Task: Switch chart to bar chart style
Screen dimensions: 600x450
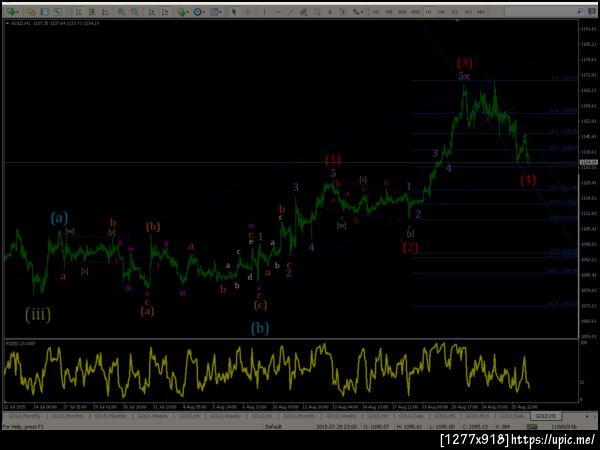Action: coord(79,12)
